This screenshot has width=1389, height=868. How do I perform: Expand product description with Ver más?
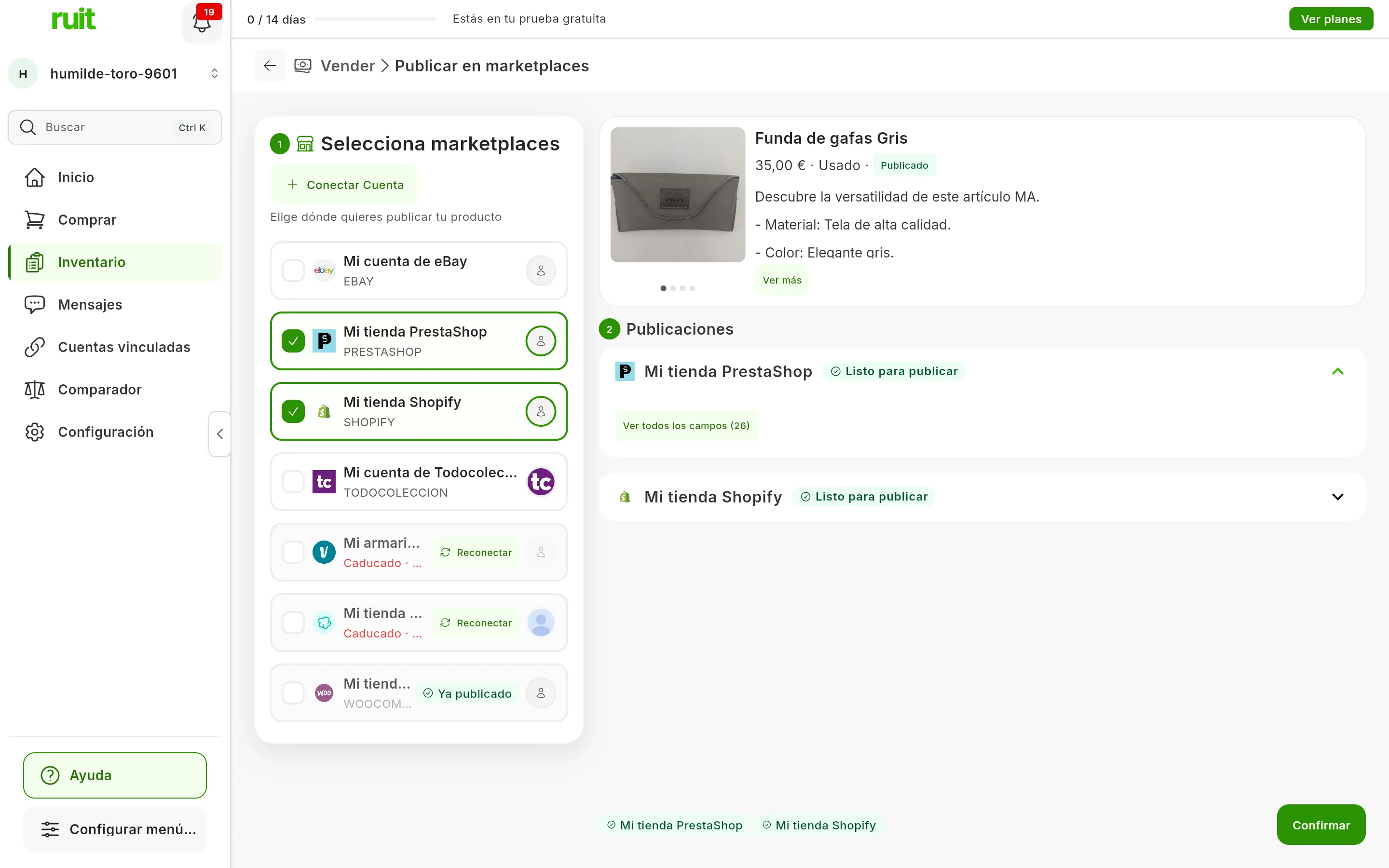tap(782, 280)
